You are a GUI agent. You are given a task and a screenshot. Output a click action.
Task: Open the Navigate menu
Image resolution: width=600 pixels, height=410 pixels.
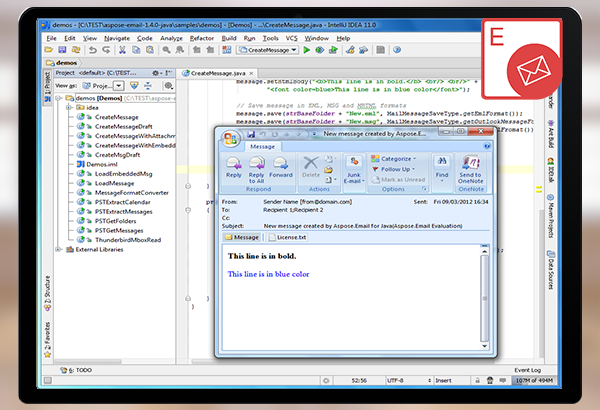tap(117, 38)
